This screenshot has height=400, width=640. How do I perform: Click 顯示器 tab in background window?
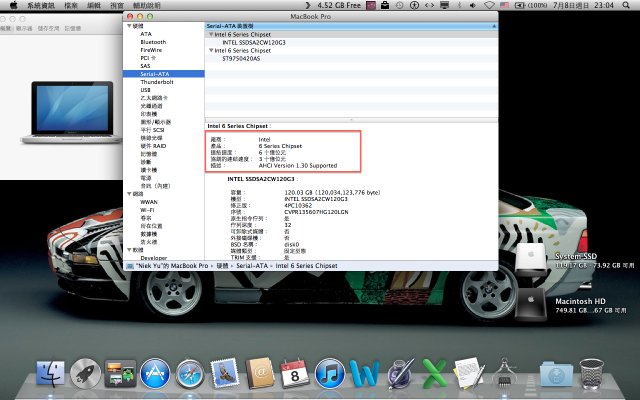click(x=24, y=28)
